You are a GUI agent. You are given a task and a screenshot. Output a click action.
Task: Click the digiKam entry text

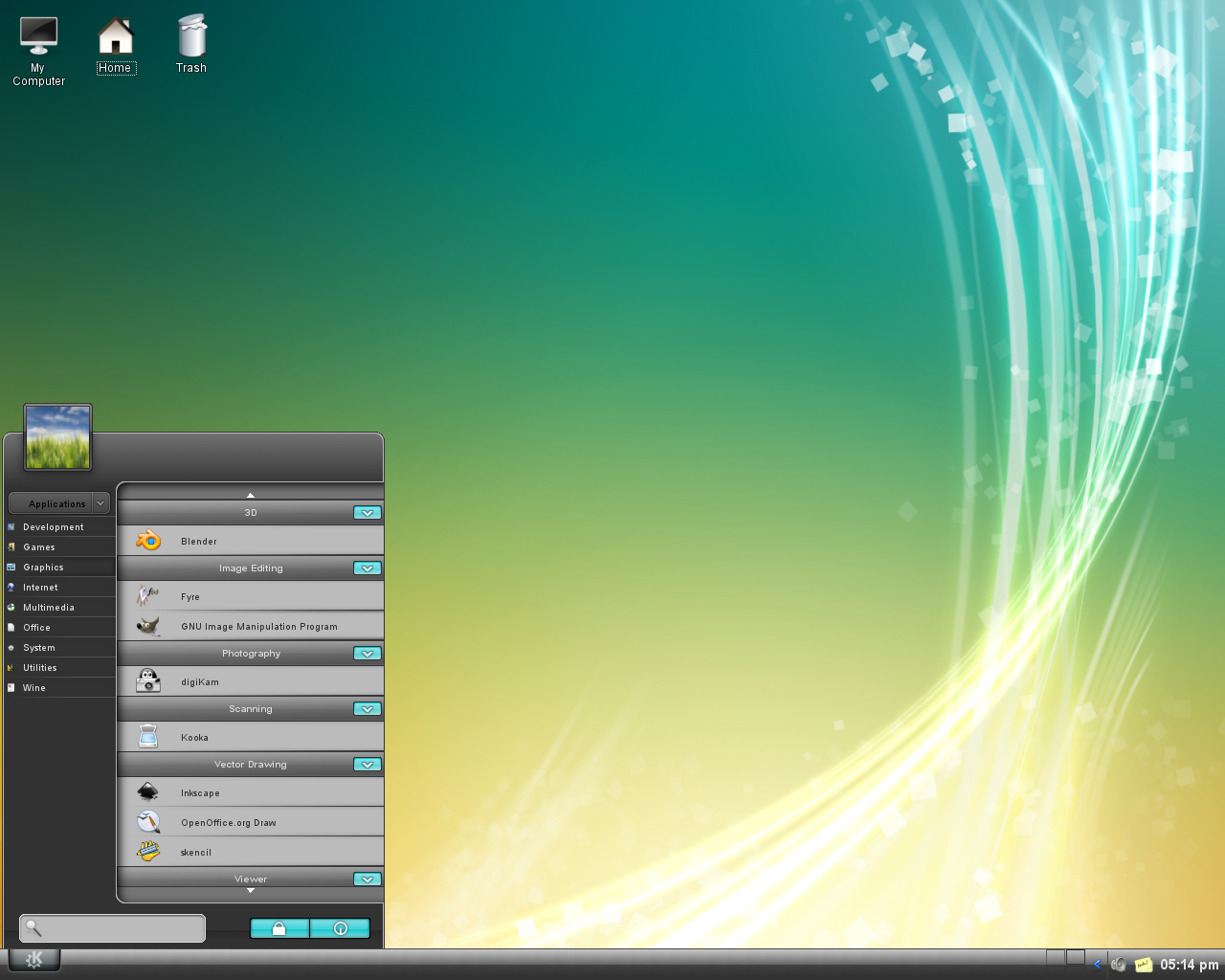[200, 682]
